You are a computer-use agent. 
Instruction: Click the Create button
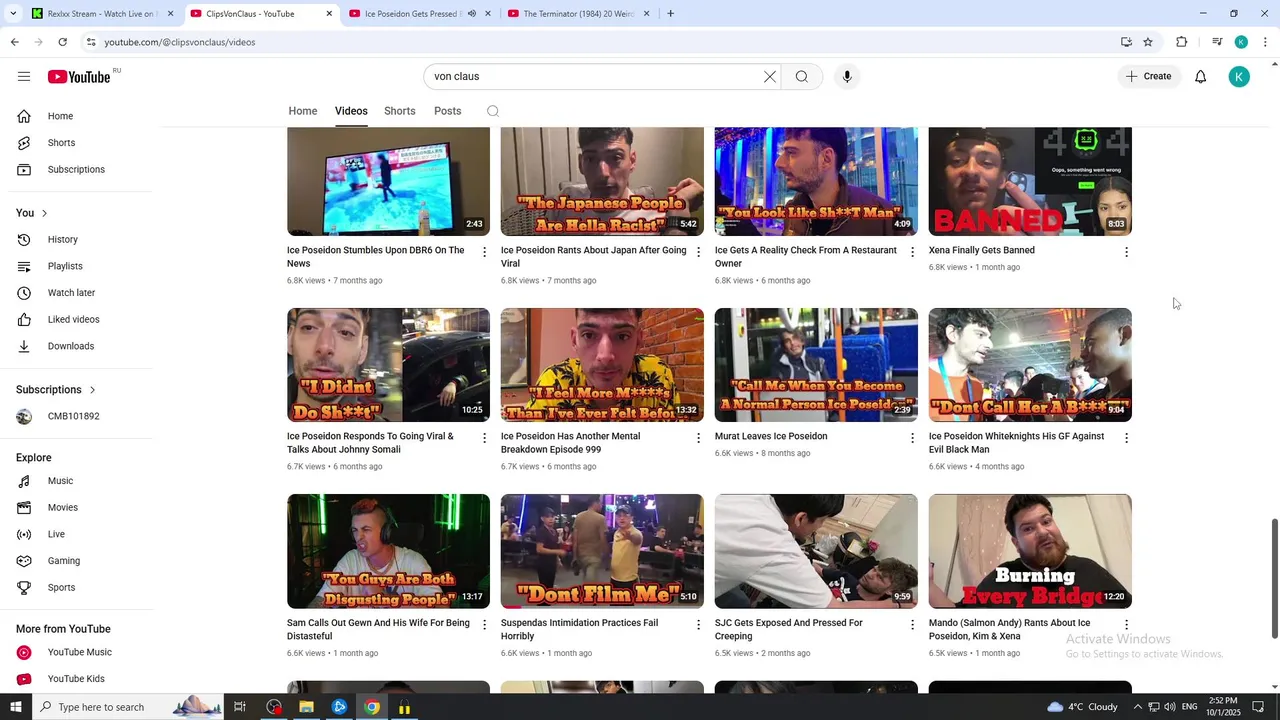[1148, 77]
